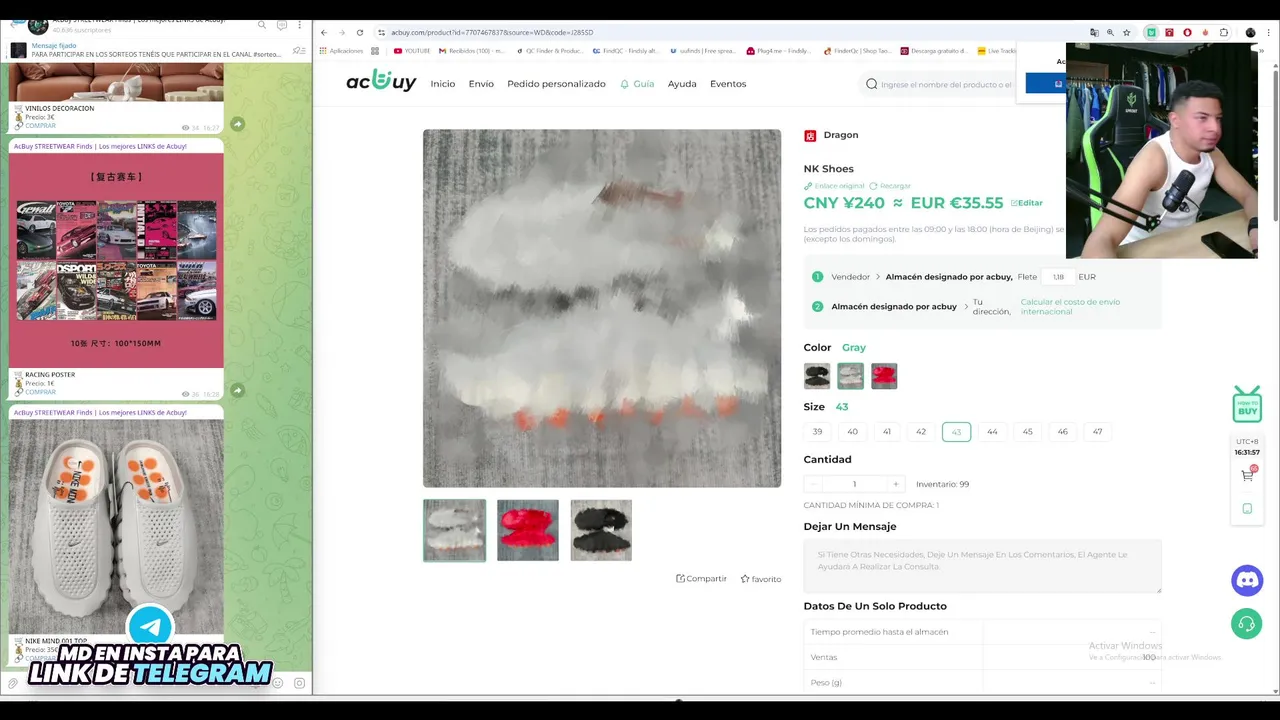
Task: Select size 46
Action: tap(1062, 432)
